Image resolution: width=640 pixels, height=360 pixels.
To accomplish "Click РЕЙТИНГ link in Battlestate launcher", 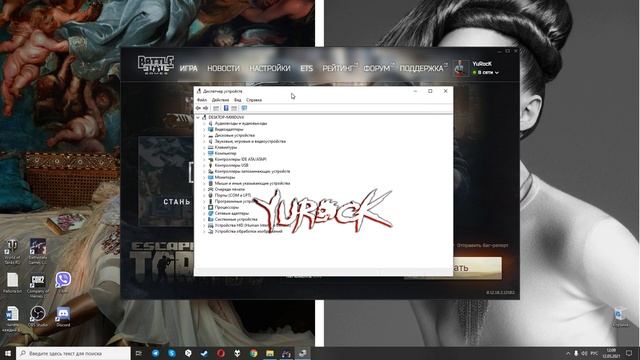I will click(338, 69).
